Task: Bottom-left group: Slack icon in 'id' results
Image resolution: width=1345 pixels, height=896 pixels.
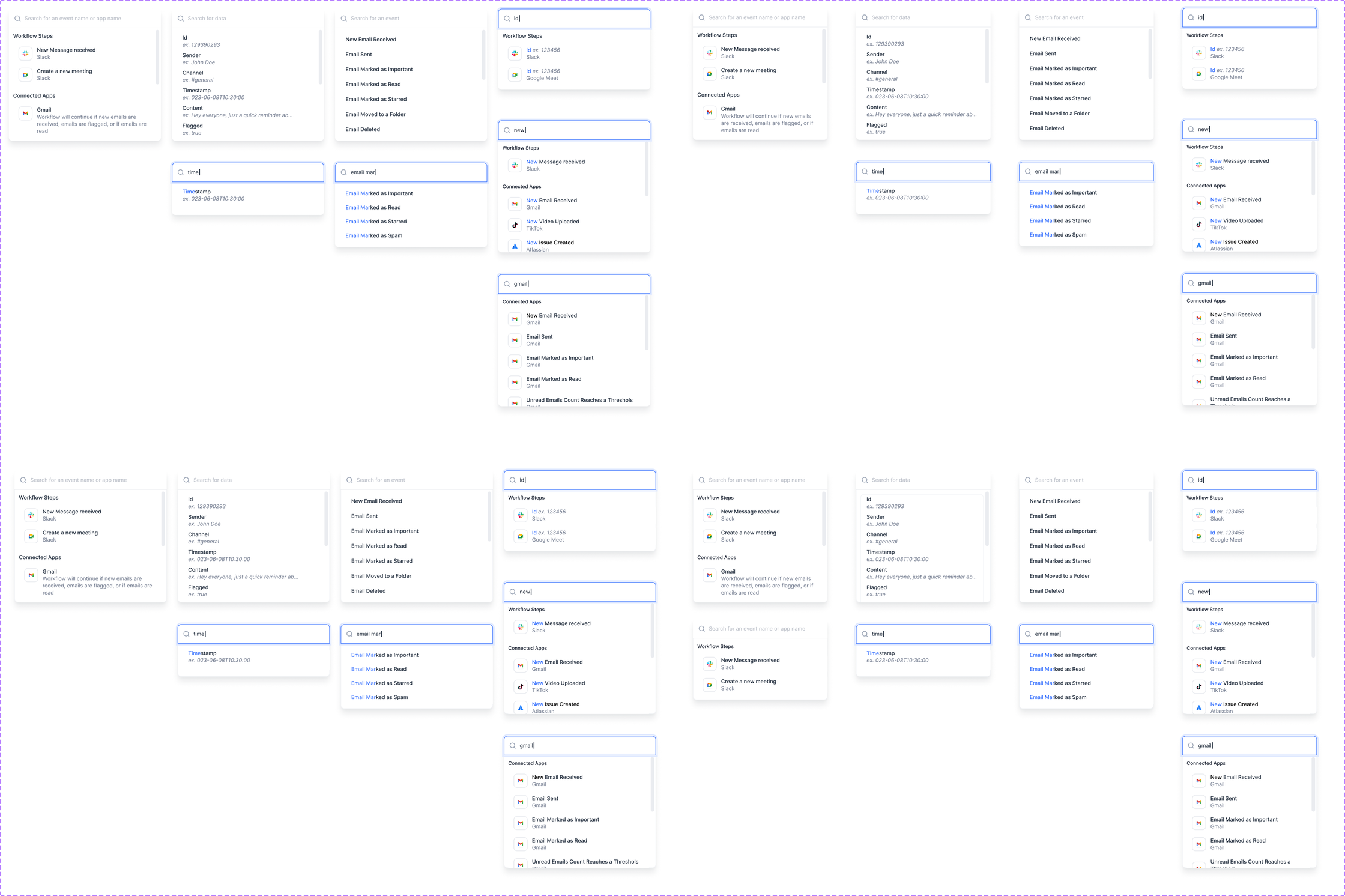Action: pyautogui.click(x=521, y=515)
